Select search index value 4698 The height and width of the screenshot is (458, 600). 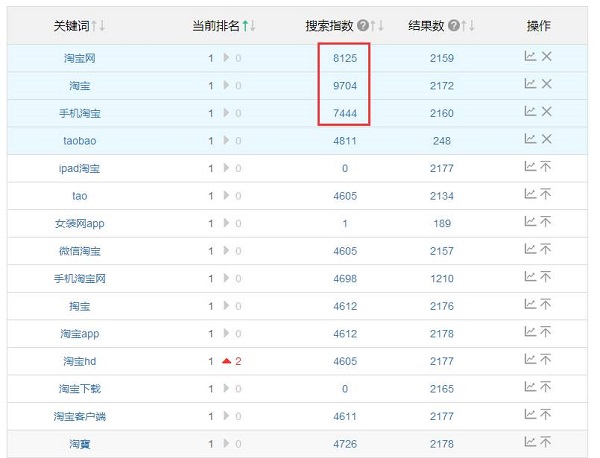(345, 279)
